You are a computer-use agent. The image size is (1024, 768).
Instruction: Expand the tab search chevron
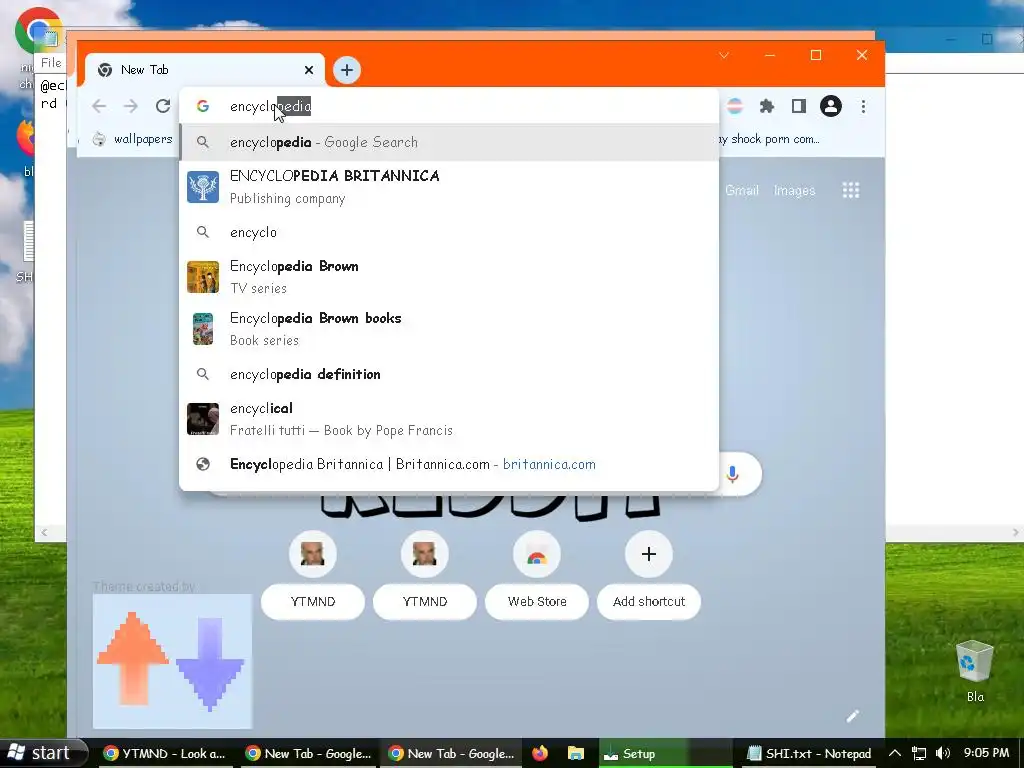pos(724,56)
